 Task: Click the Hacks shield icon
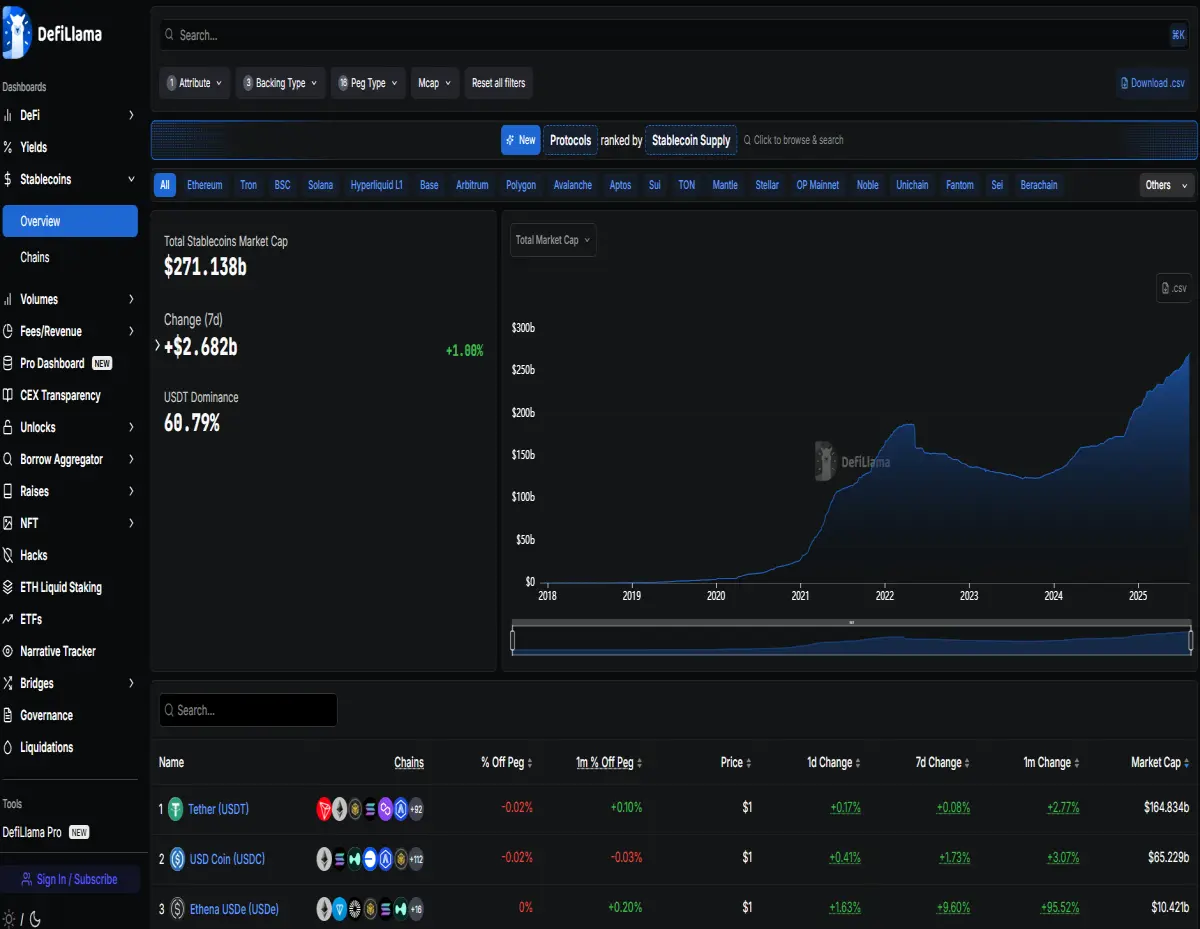pyautogui.click(x=8, y=555)
